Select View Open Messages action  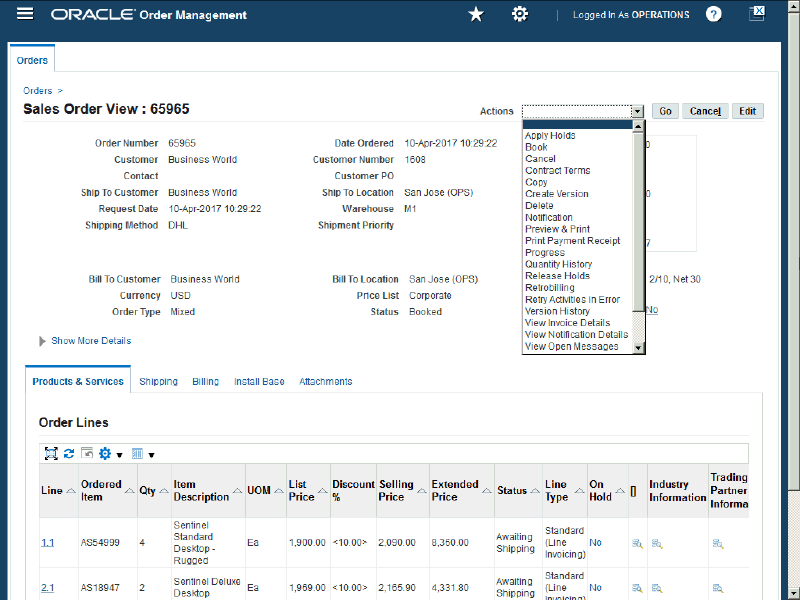point(571,347)
